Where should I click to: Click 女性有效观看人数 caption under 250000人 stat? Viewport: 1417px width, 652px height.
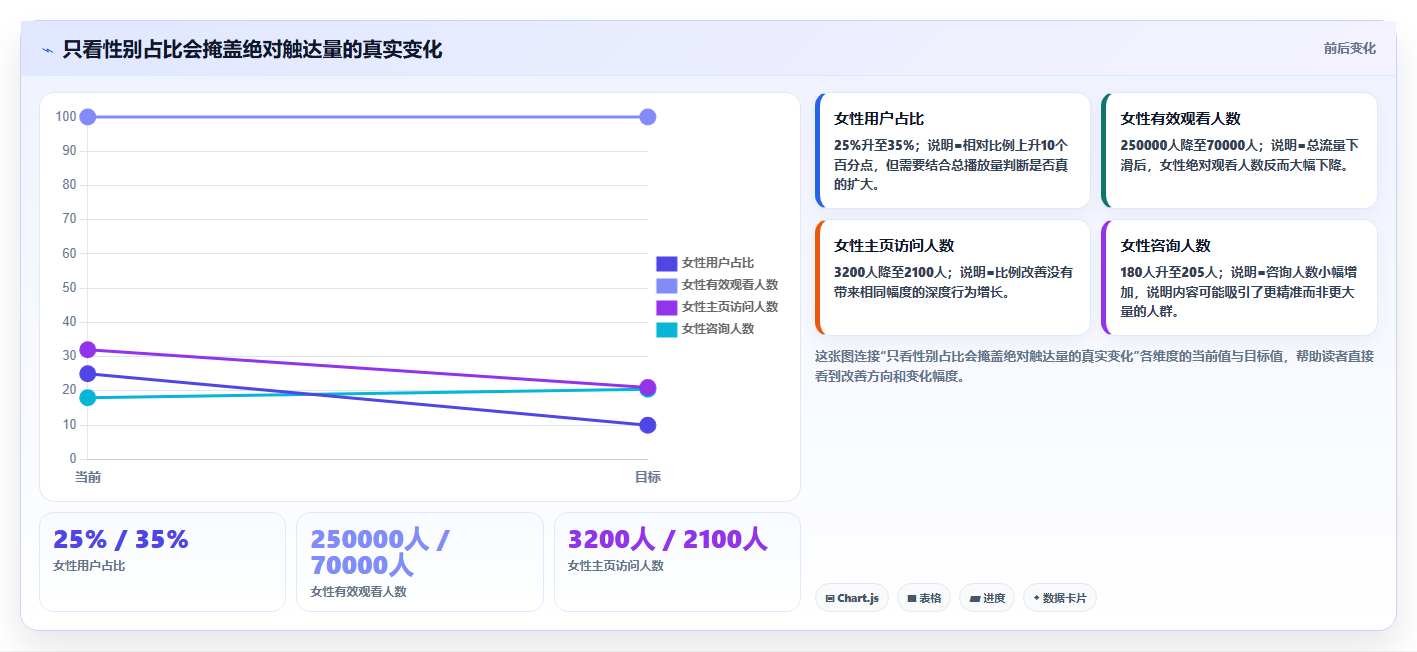click(x=358, y=592)
